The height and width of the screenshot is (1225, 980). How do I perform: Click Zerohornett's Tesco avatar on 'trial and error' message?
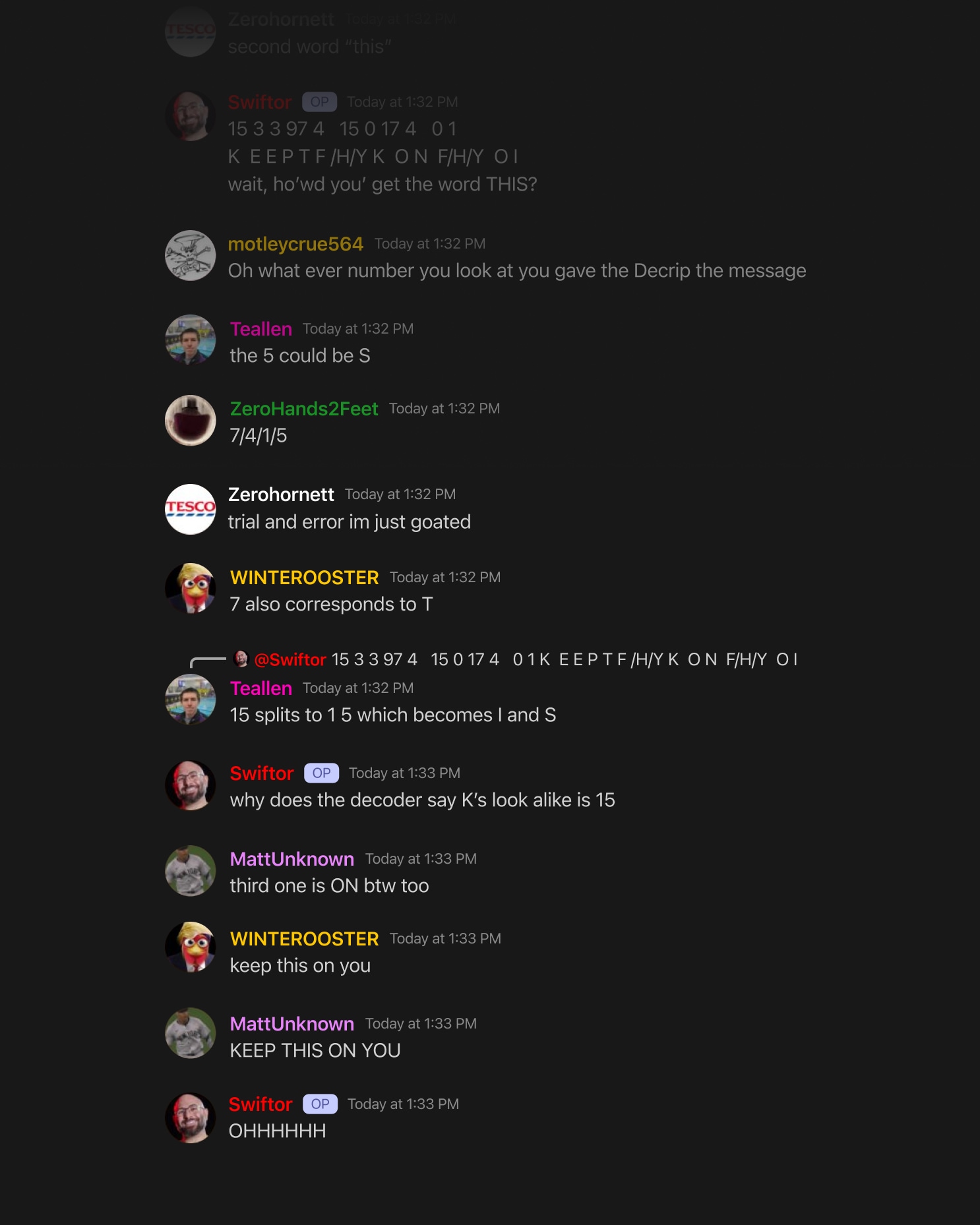[x=190, y=509]
